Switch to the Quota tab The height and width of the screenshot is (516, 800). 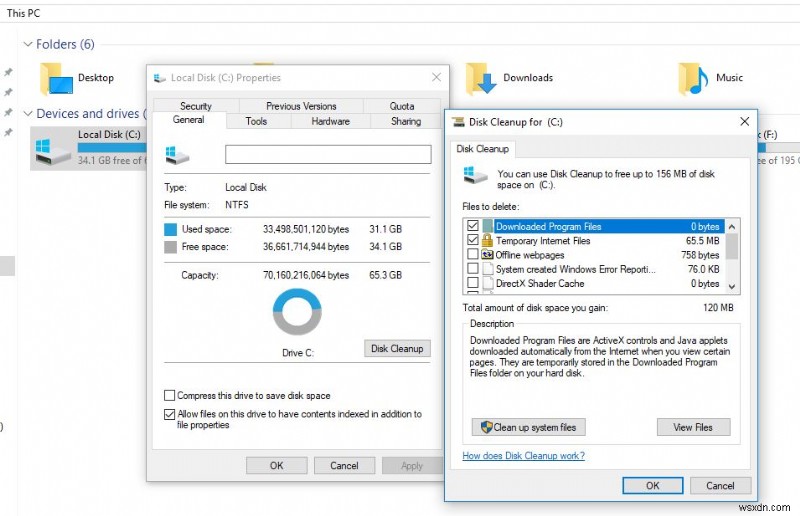click(402, 106)
